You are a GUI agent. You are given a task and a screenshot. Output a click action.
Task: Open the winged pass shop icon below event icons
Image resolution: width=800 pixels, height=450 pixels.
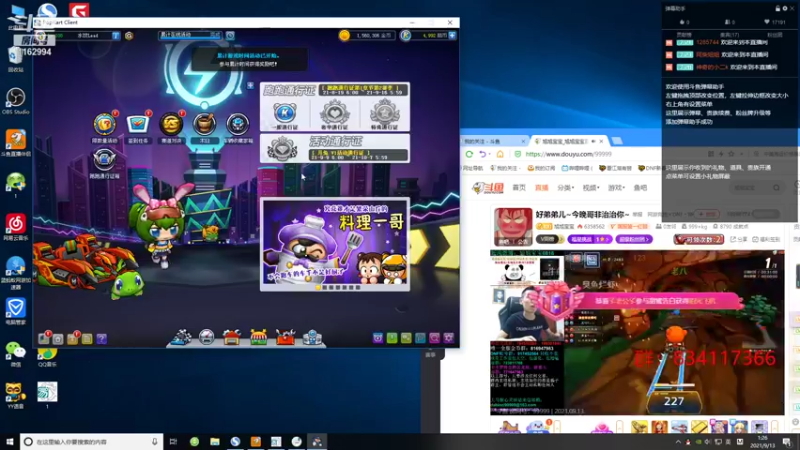pos(104,159)
